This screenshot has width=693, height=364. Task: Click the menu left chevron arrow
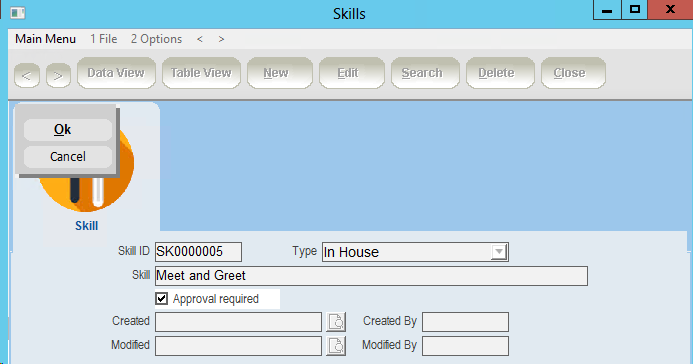[200, 39]
